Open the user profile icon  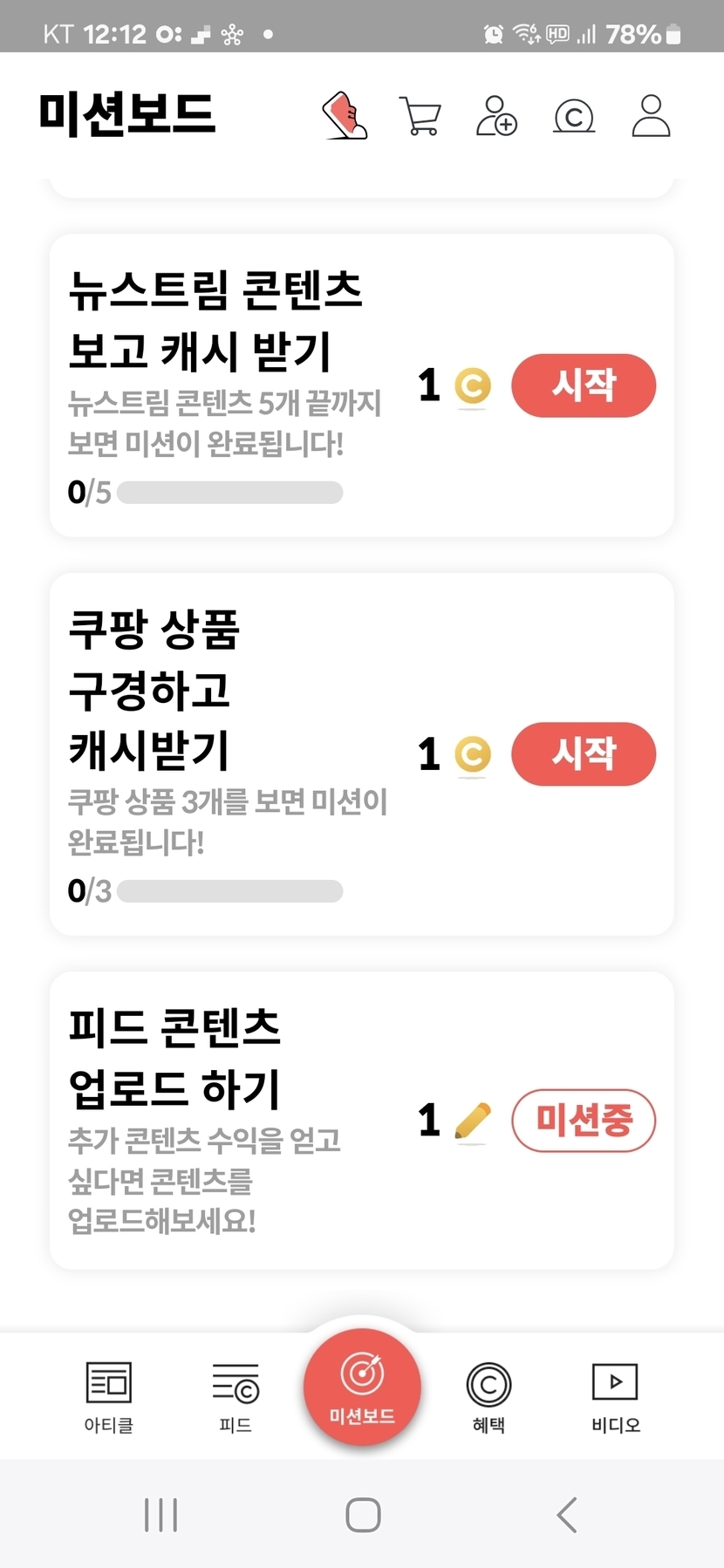pyautogui.click(x=651, y=116)
